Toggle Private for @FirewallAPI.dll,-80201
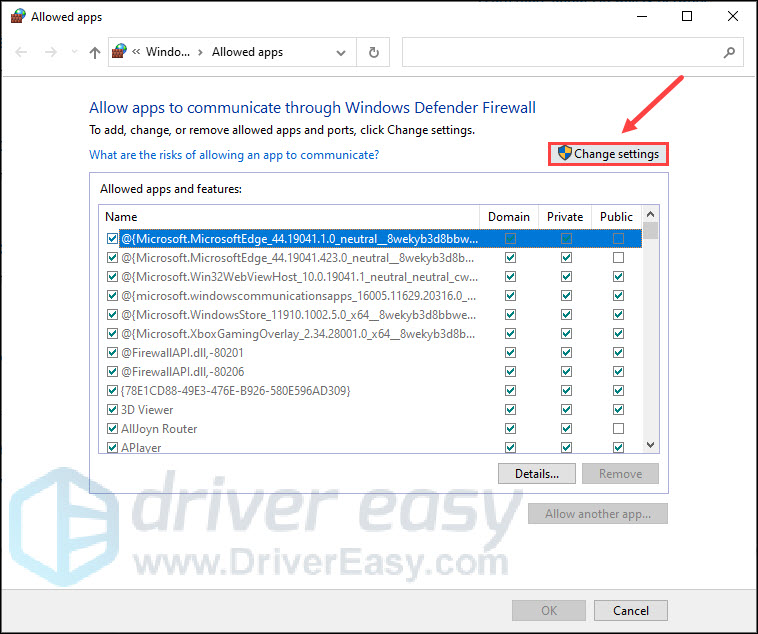The width and height of the screenshot is (758, 634). [567, 353]
